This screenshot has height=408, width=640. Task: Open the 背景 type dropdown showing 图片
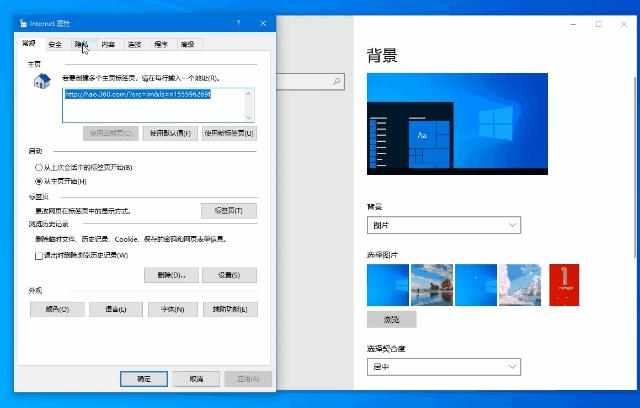444,225
